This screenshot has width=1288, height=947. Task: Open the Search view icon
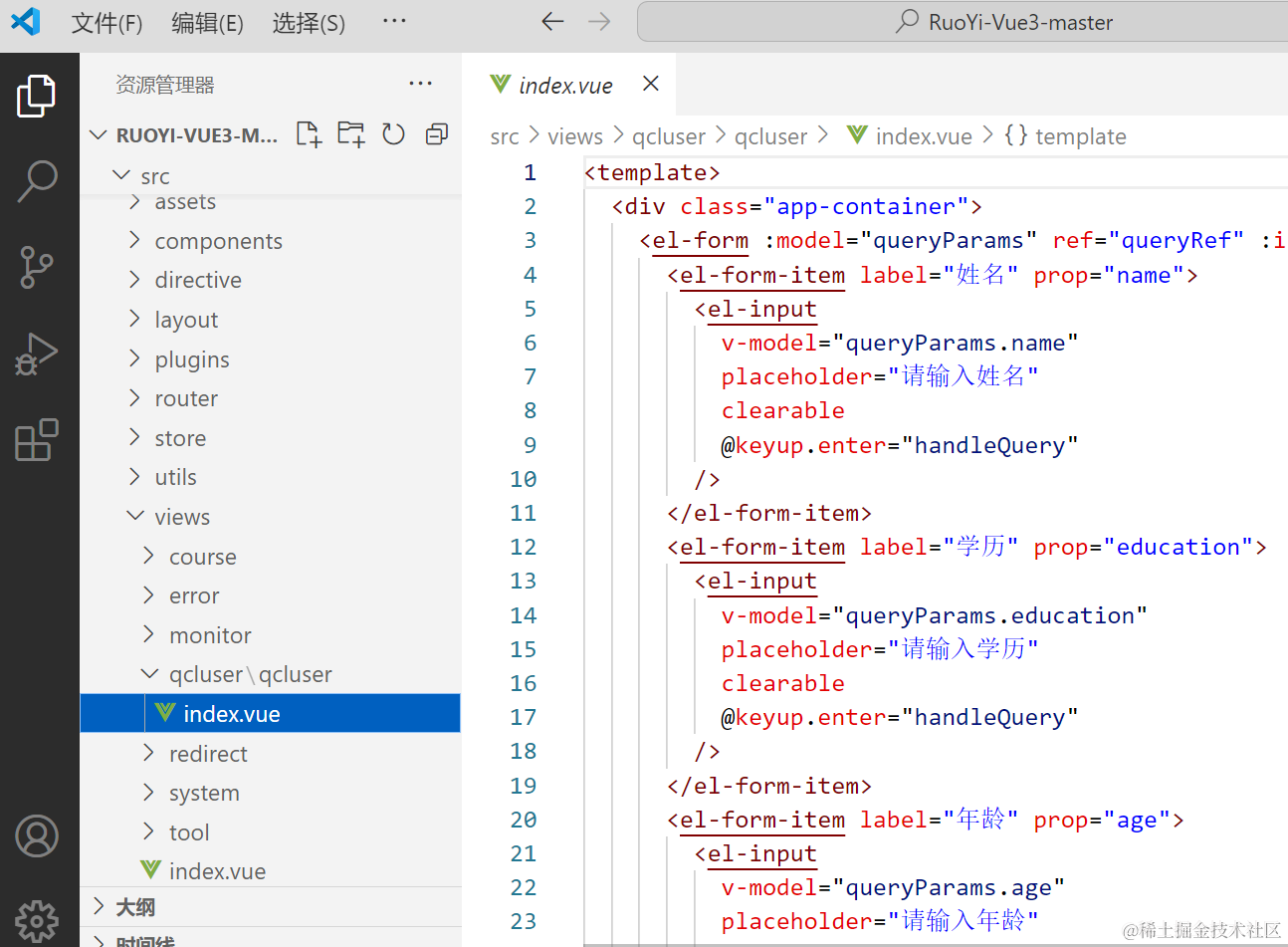tap(37, 181)
